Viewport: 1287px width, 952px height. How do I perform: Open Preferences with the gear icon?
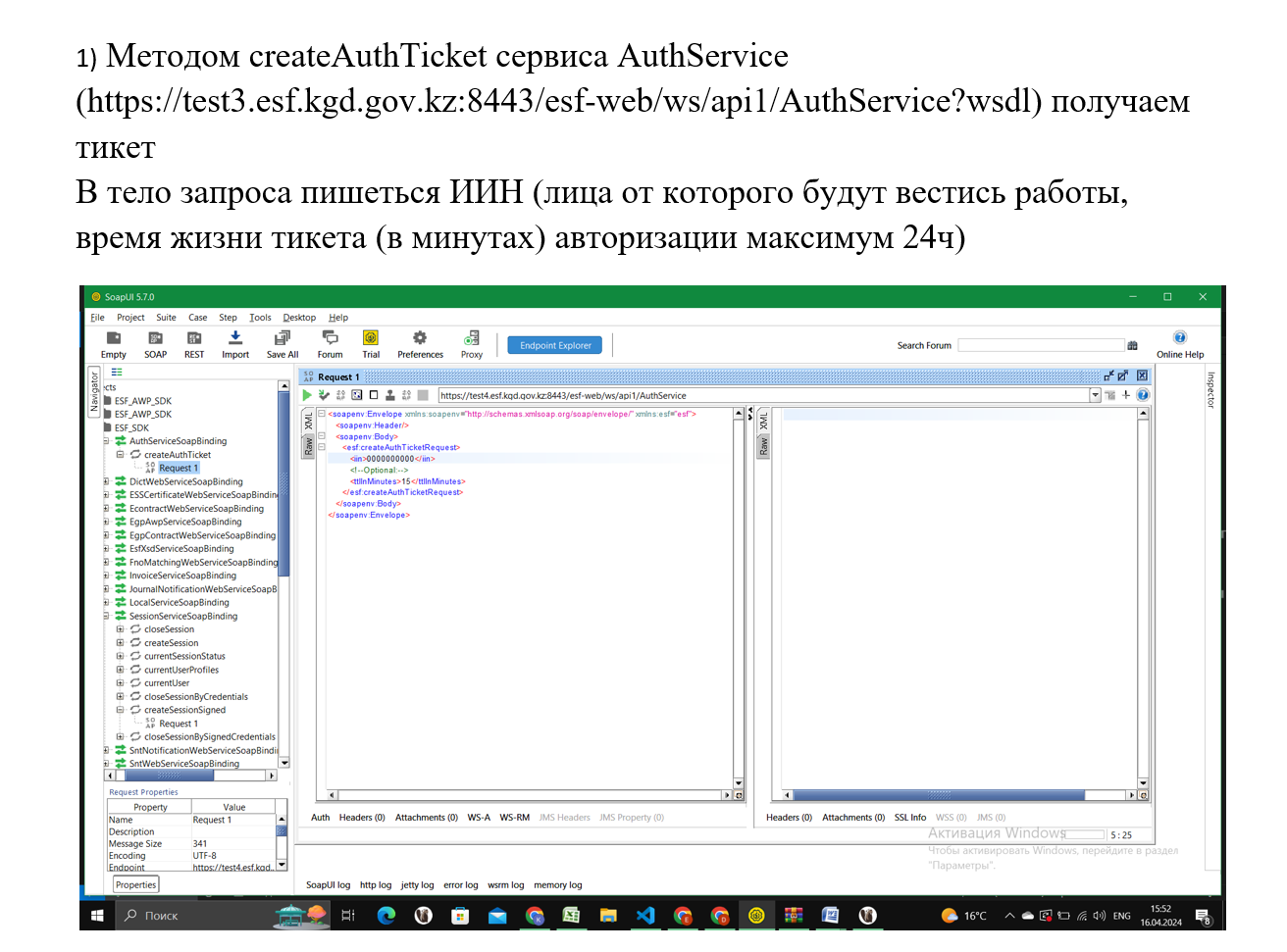click(420, 338)
